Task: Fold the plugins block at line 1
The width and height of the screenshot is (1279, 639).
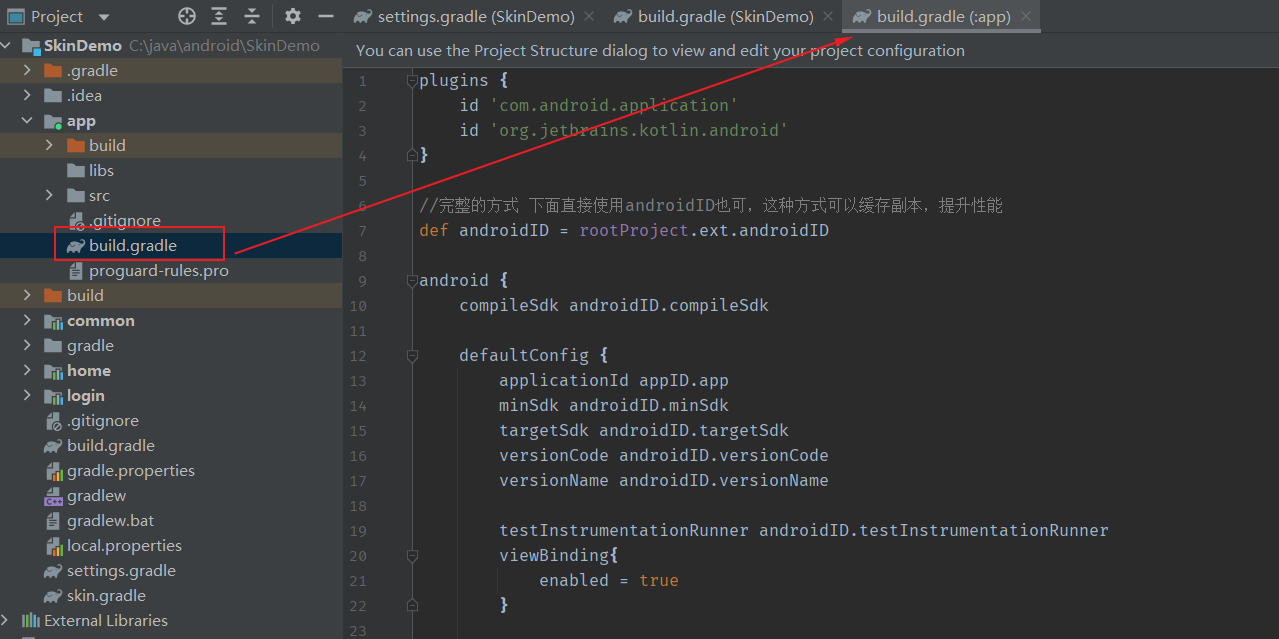Action: [411, 81]
